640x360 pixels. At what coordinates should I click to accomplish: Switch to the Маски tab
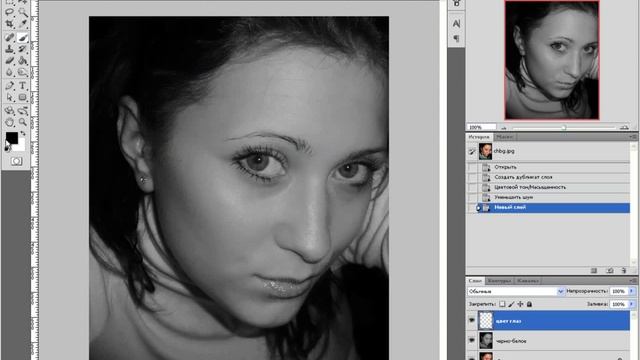pyautogui.click(x=504, y=137)
